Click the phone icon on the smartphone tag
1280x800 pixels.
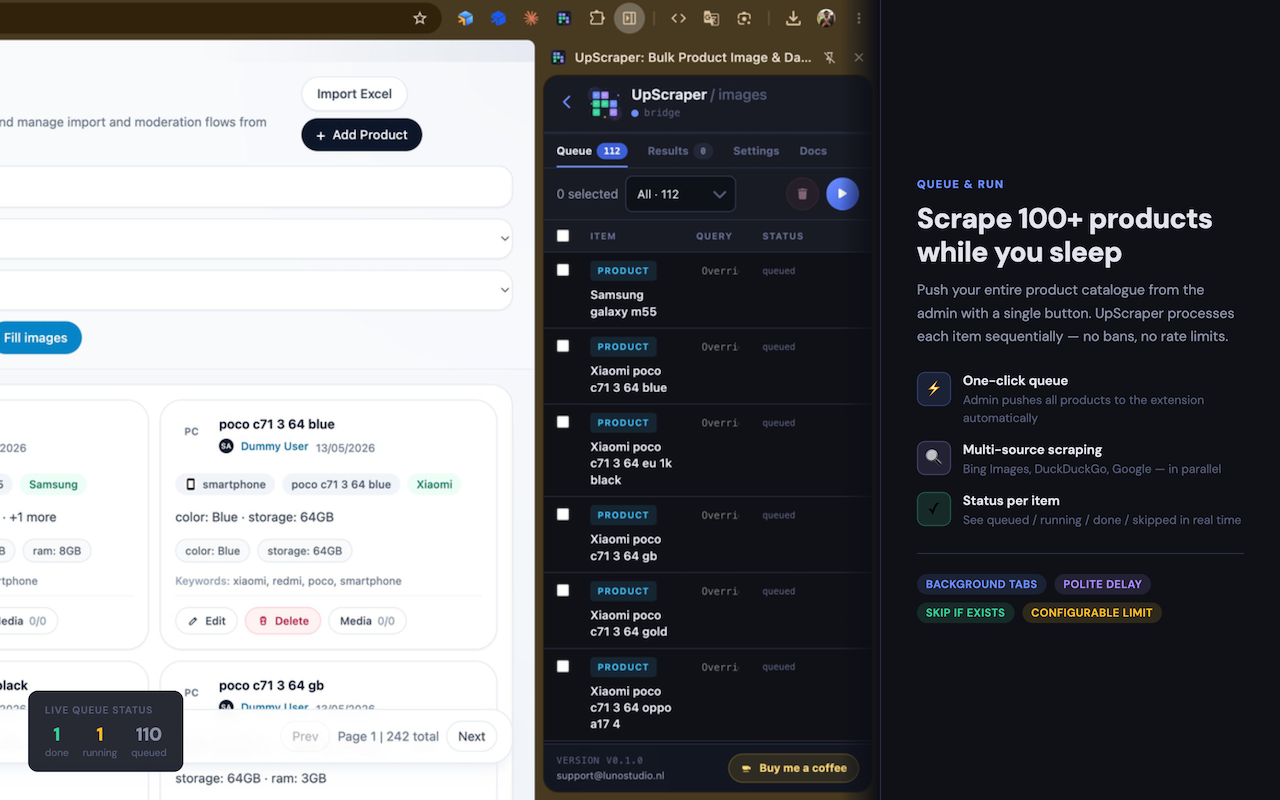191,484
